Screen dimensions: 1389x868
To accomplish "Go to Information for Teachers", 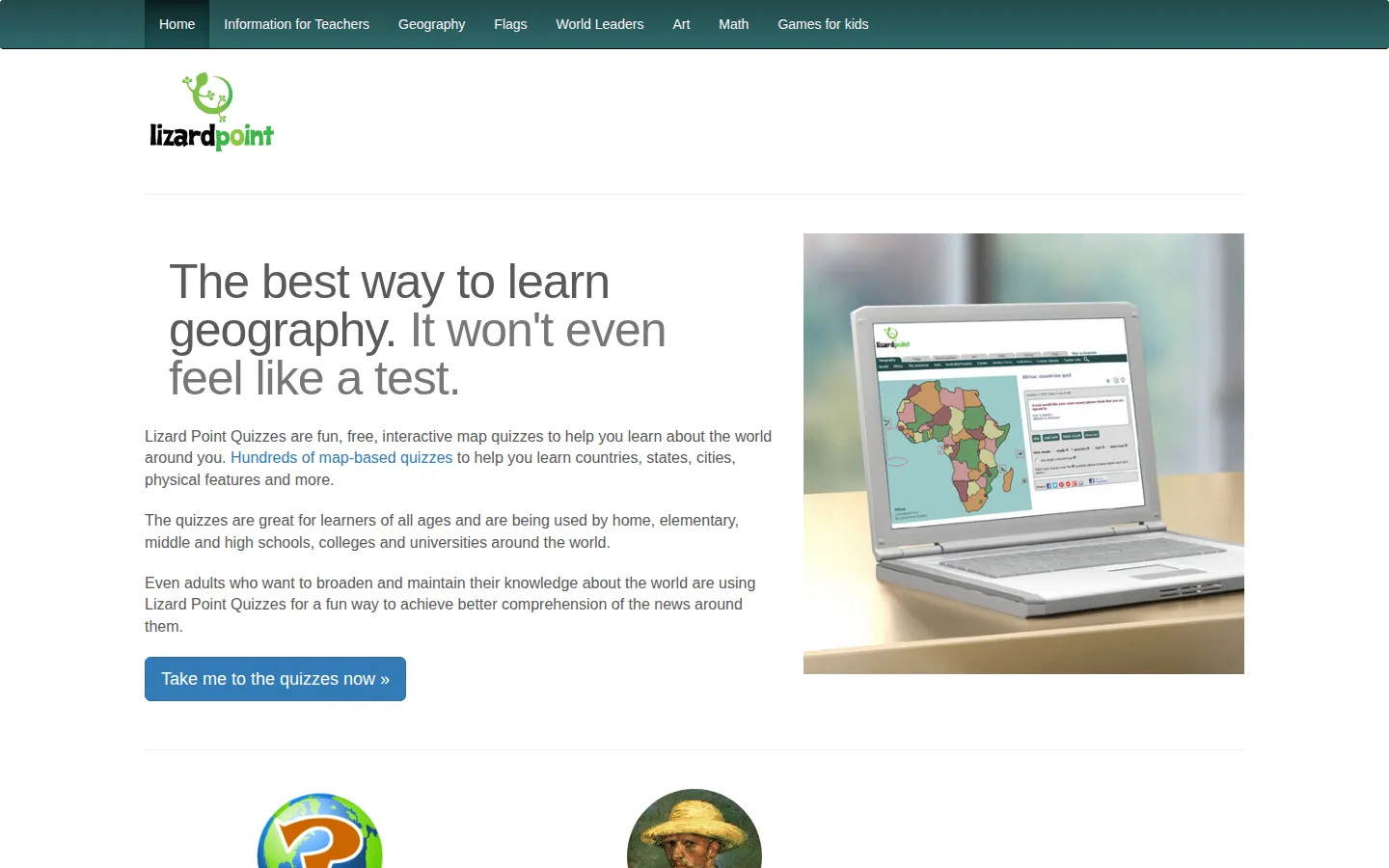I will click(x=296, y=24).
